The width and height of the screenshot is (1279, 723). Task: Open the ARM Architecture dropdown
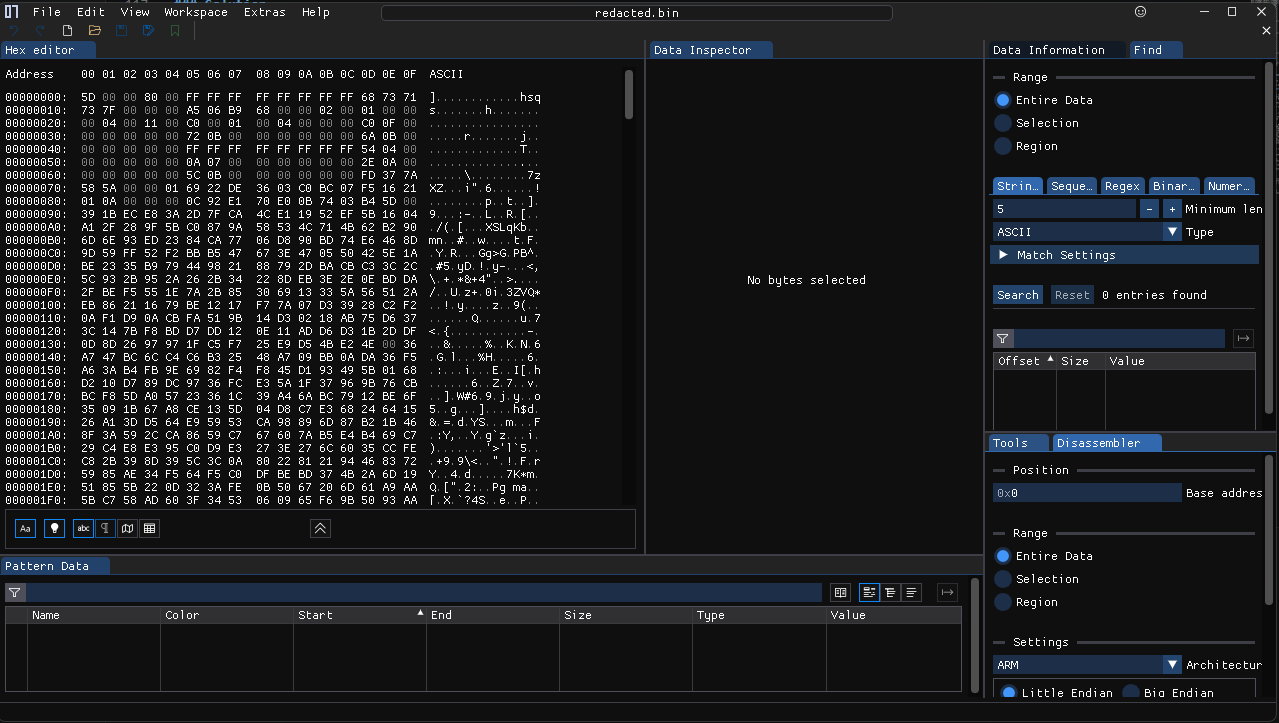[x=1088, y=665]
